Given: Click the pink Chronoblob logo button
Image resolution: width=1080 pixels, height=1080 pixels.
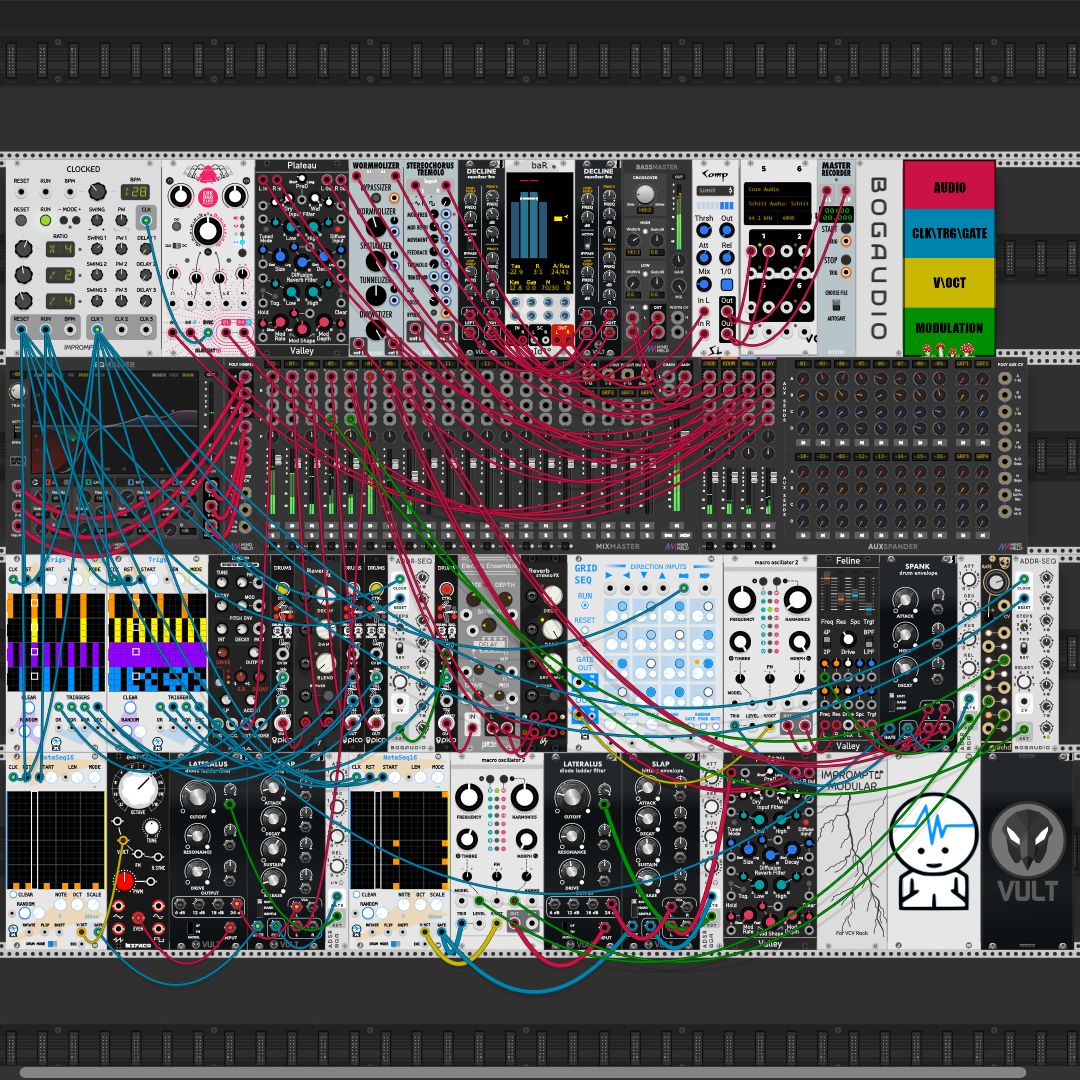Looking at the screenshot, I should 207,196.
